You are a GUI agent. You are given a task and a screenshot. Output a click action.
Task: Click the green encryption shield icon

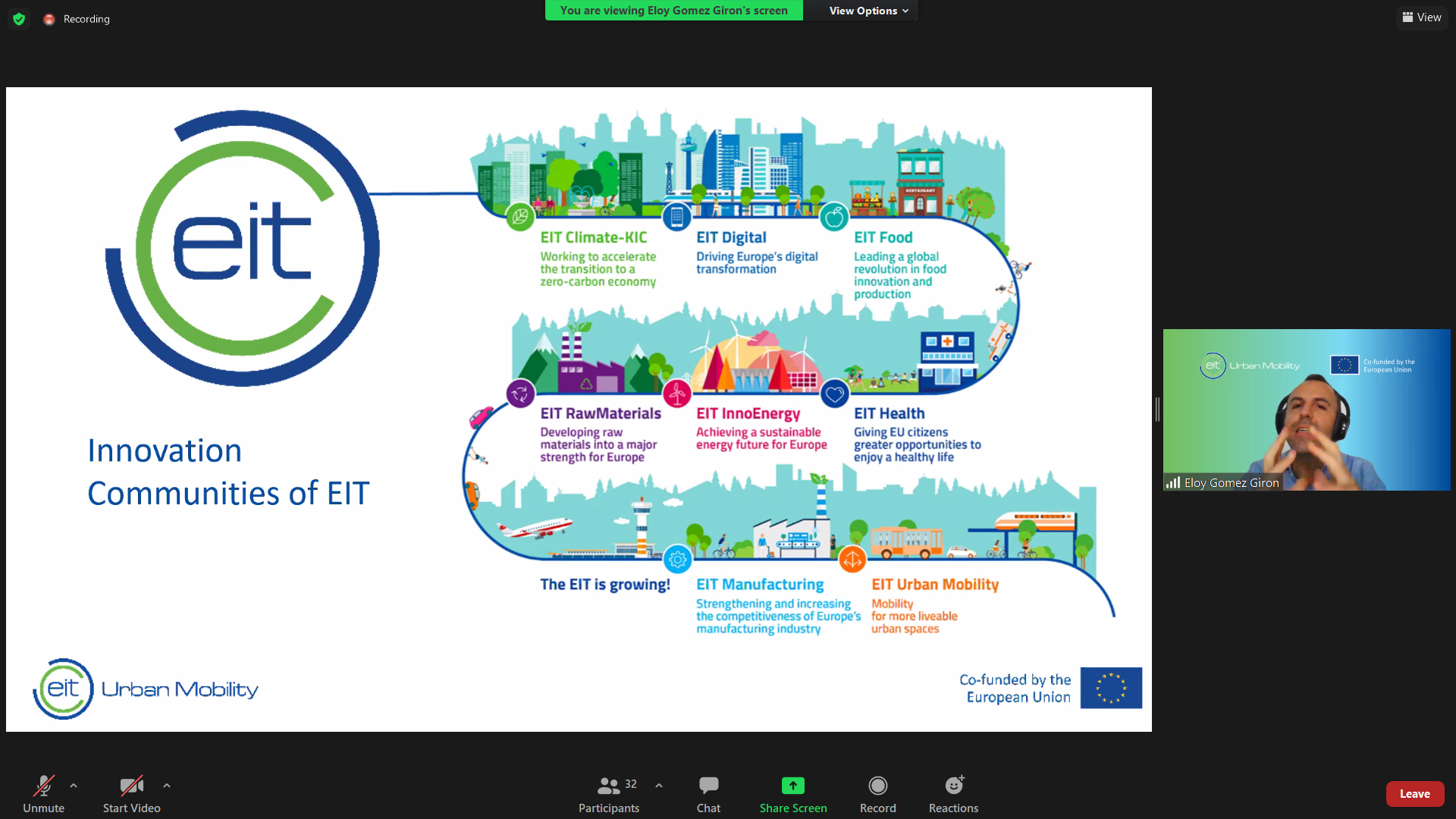coord(19,19)
